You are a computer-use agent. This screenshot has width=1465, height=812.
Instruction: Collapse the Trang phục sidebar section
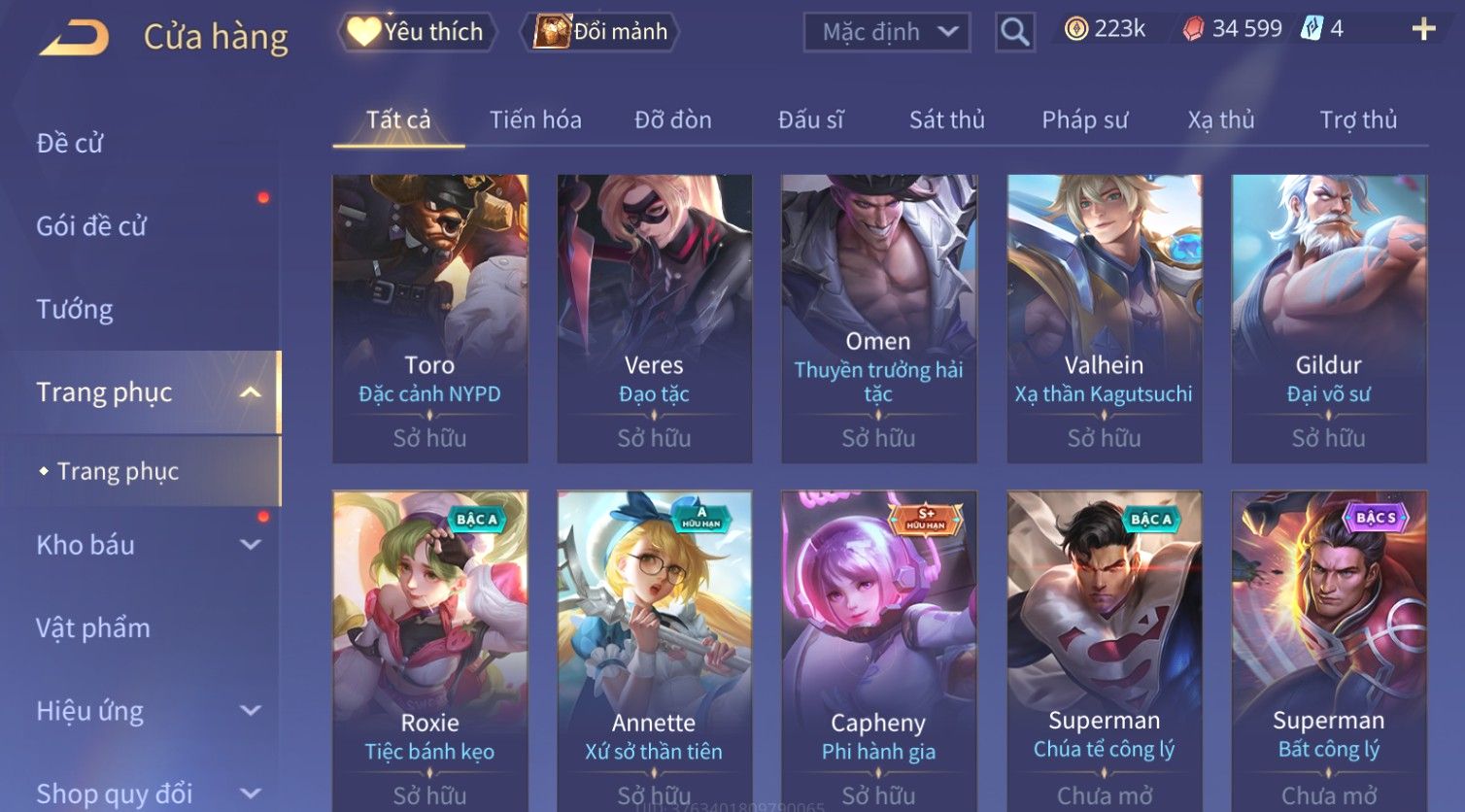pyautogui.click(x=251, y=392)
